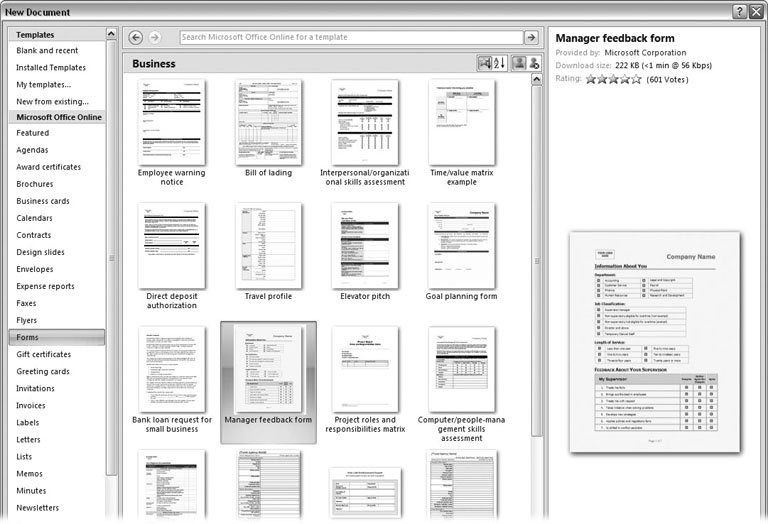Image resolution: width=768 pixels, height=524 pixels.
Task: Open the Agendas category
Action: click(32, 150)
